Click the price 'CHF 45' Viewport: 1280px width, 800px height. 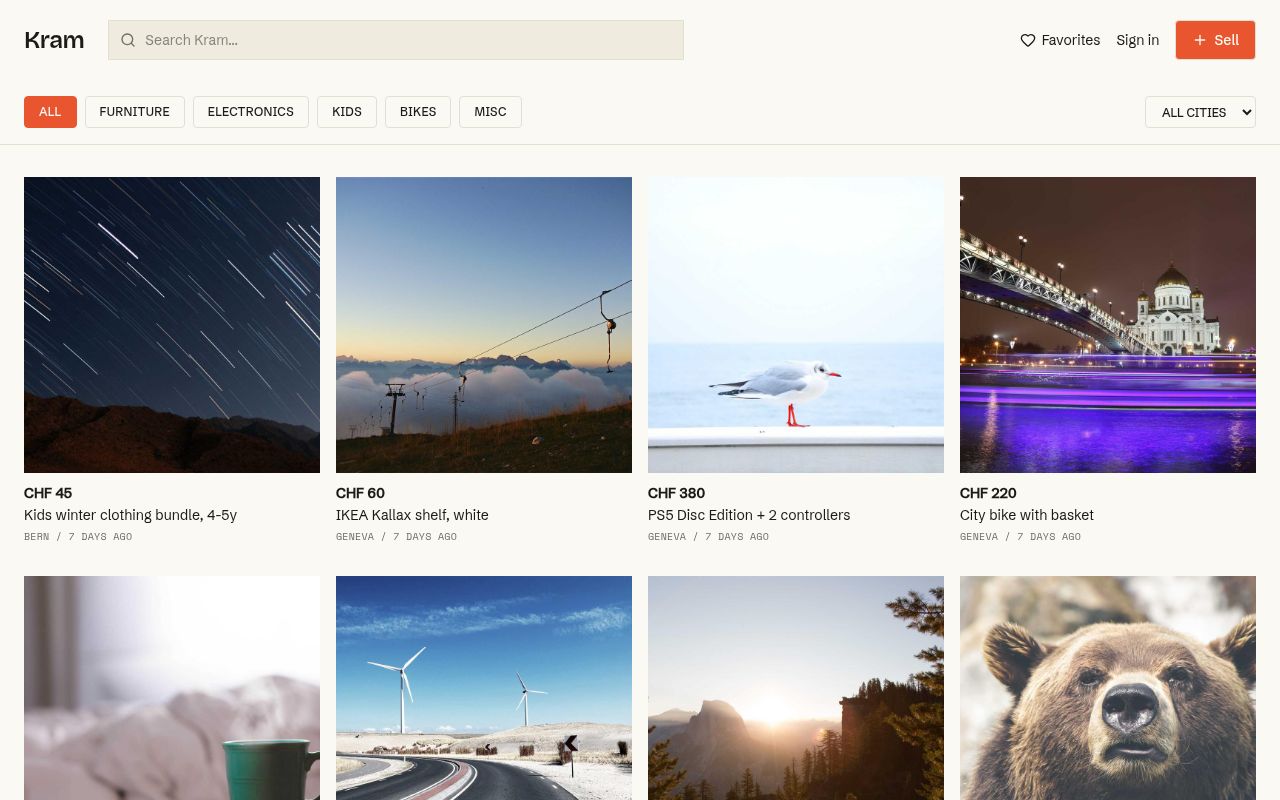(x=48, y=493)
